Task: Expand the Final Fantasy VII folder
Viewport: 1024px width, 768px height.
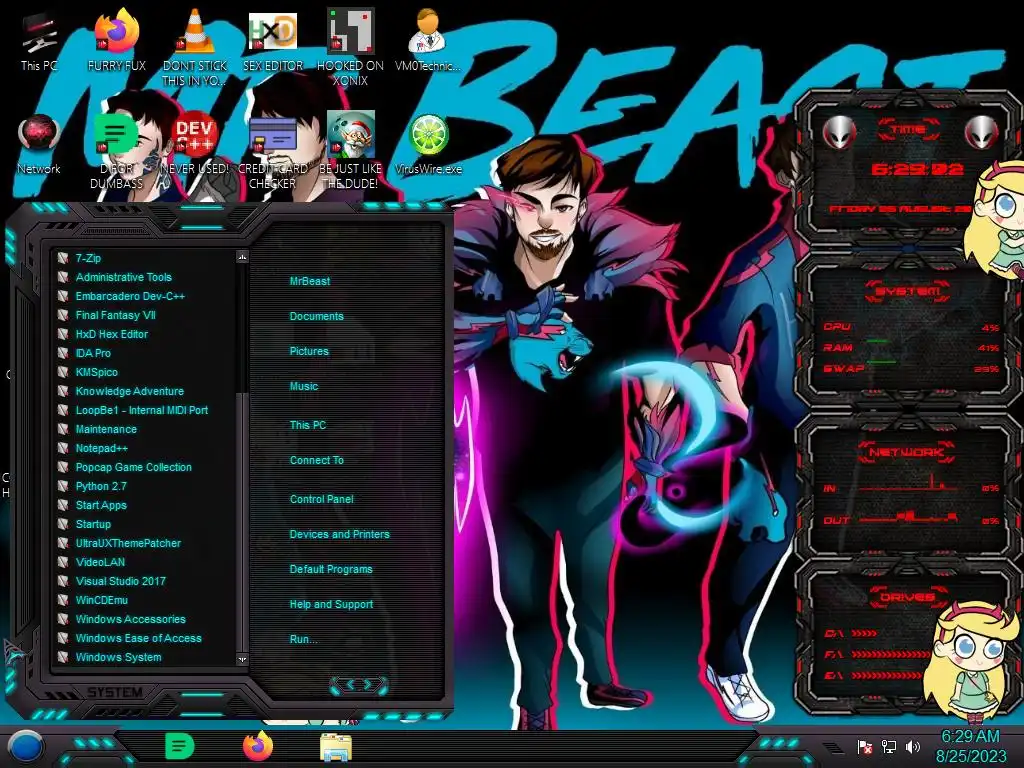Action: pyautogui.click(x=116, y=315)
